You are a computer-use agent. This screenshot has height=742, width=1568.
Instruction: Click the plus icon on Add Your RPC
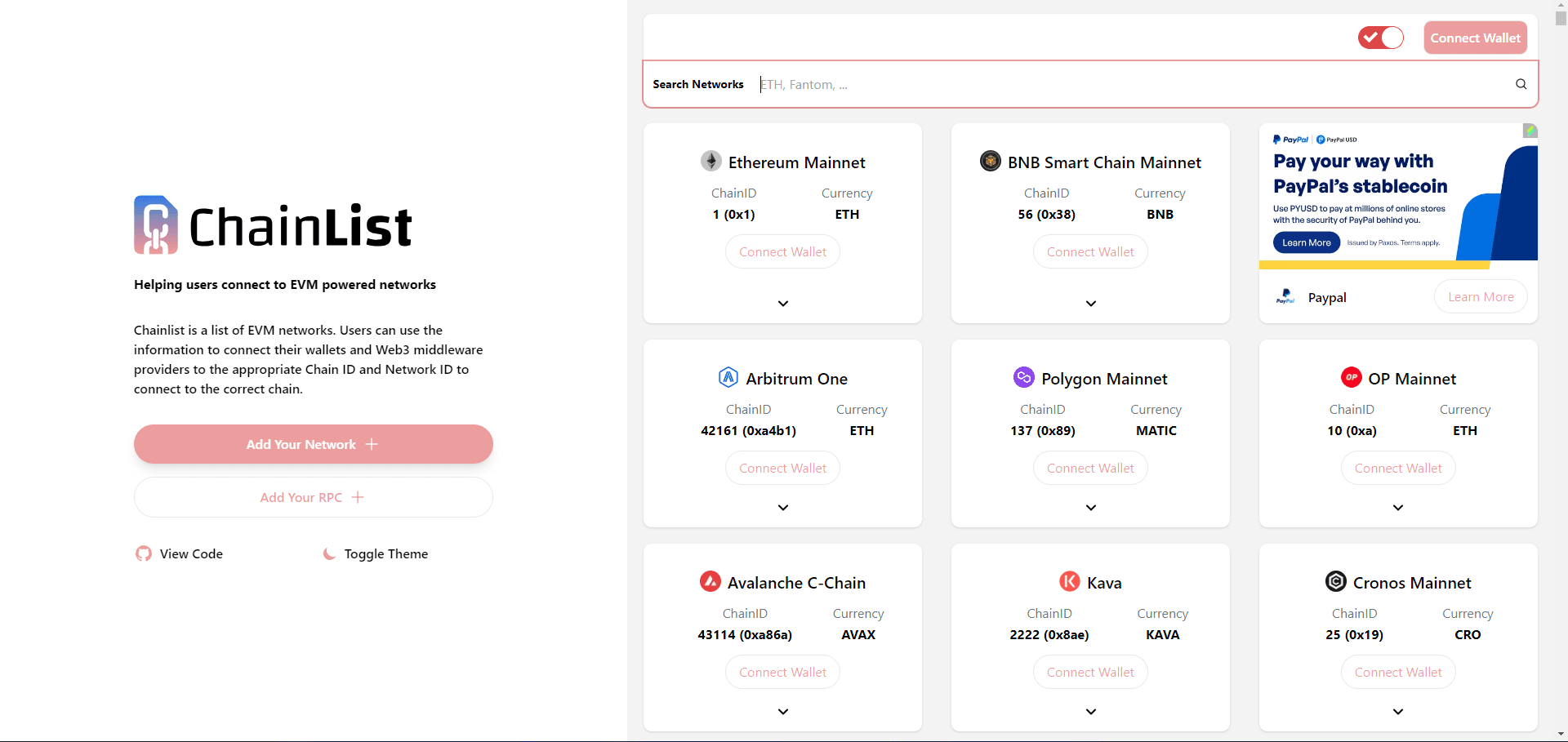358,497
